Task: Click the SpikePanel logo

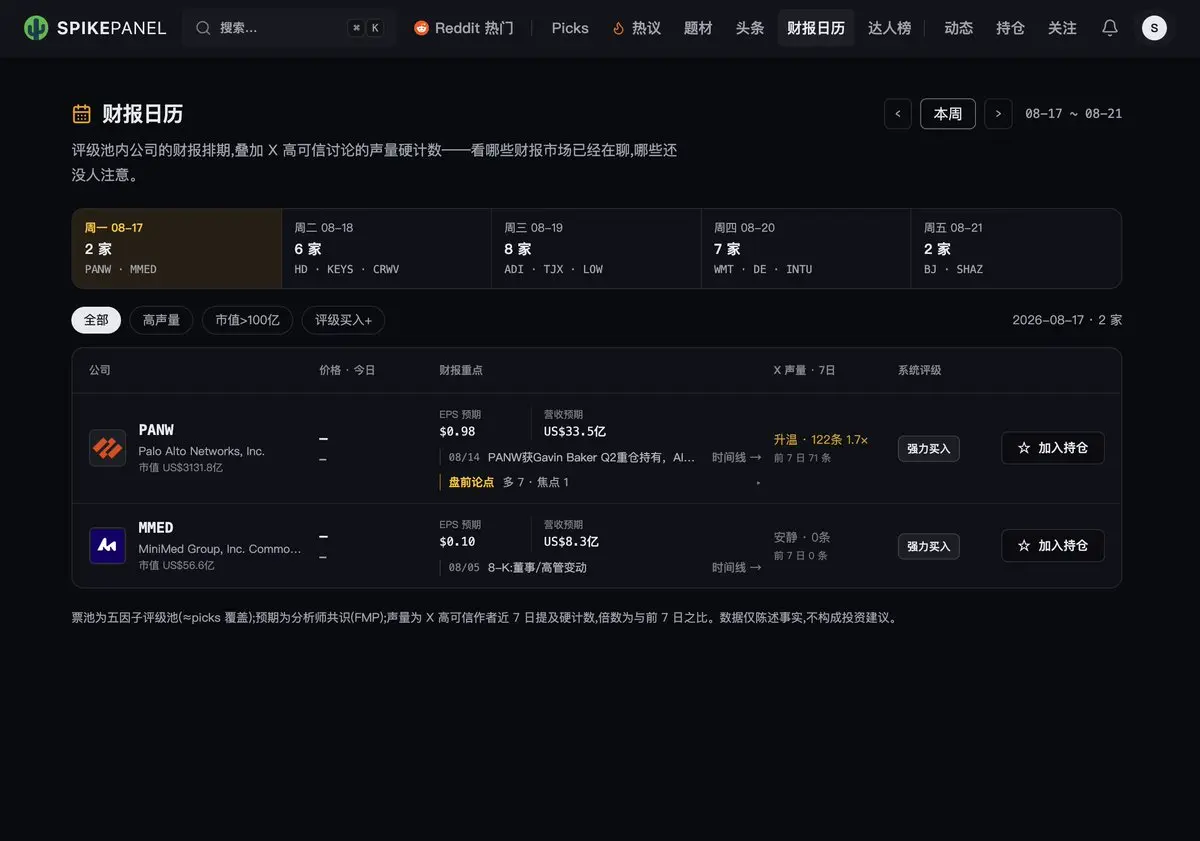Action: tap(95, 28)
